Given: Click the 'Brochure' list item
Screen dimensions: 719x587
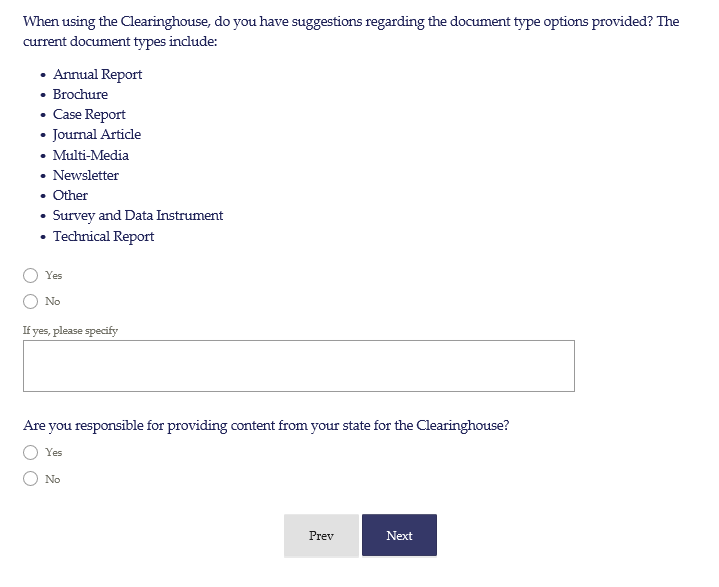Looking at the screenshot, I should (x=80, y=94).
